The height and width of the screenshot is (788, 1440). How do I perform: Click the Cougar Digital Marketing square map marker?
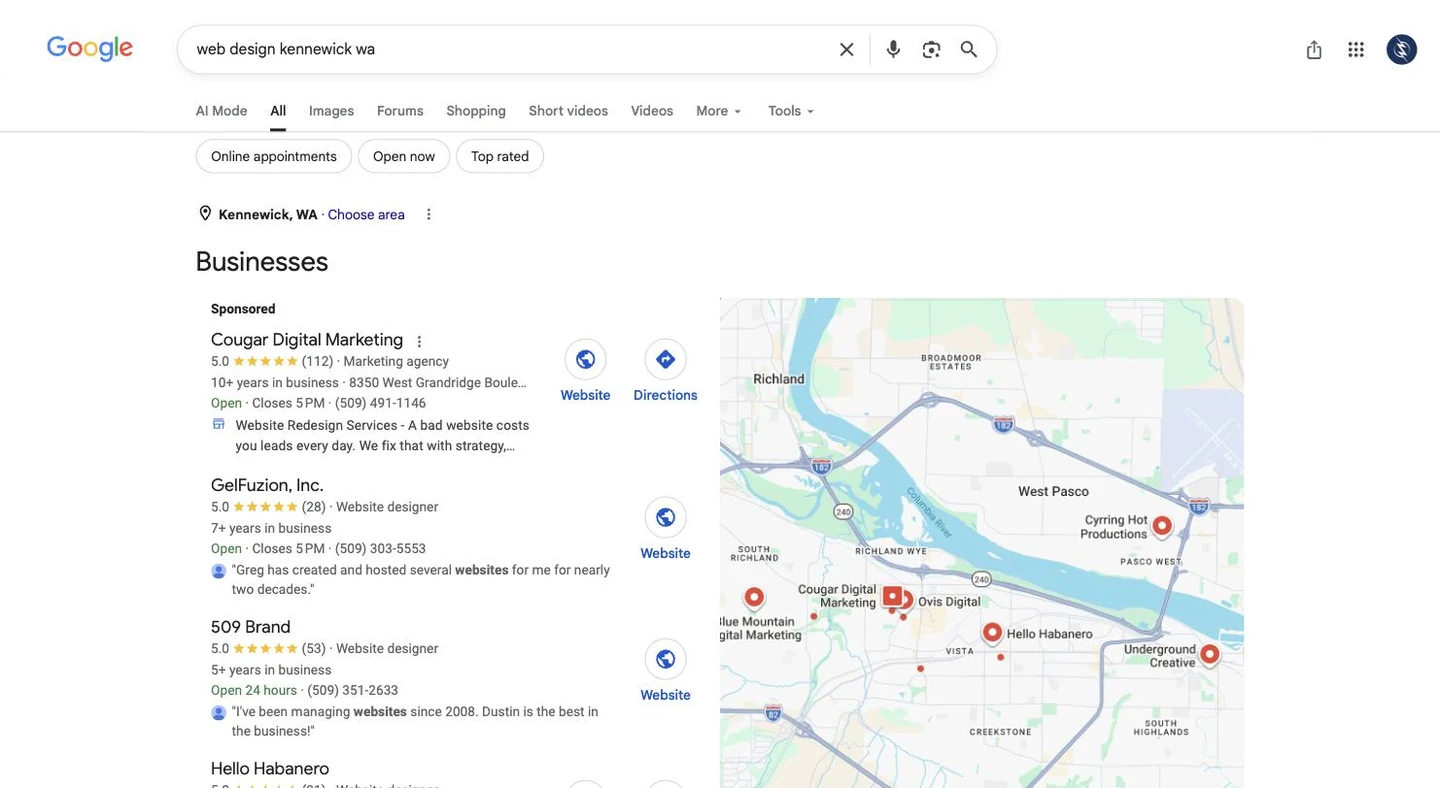pos(892,596)
